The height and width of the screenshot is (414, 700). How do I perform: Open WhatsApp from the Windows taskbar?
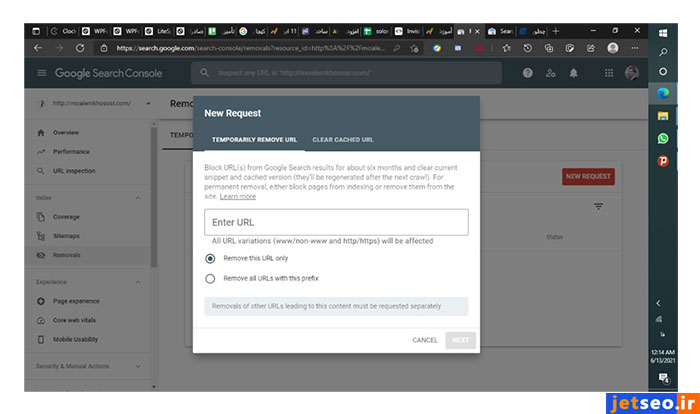coord(663,139)
